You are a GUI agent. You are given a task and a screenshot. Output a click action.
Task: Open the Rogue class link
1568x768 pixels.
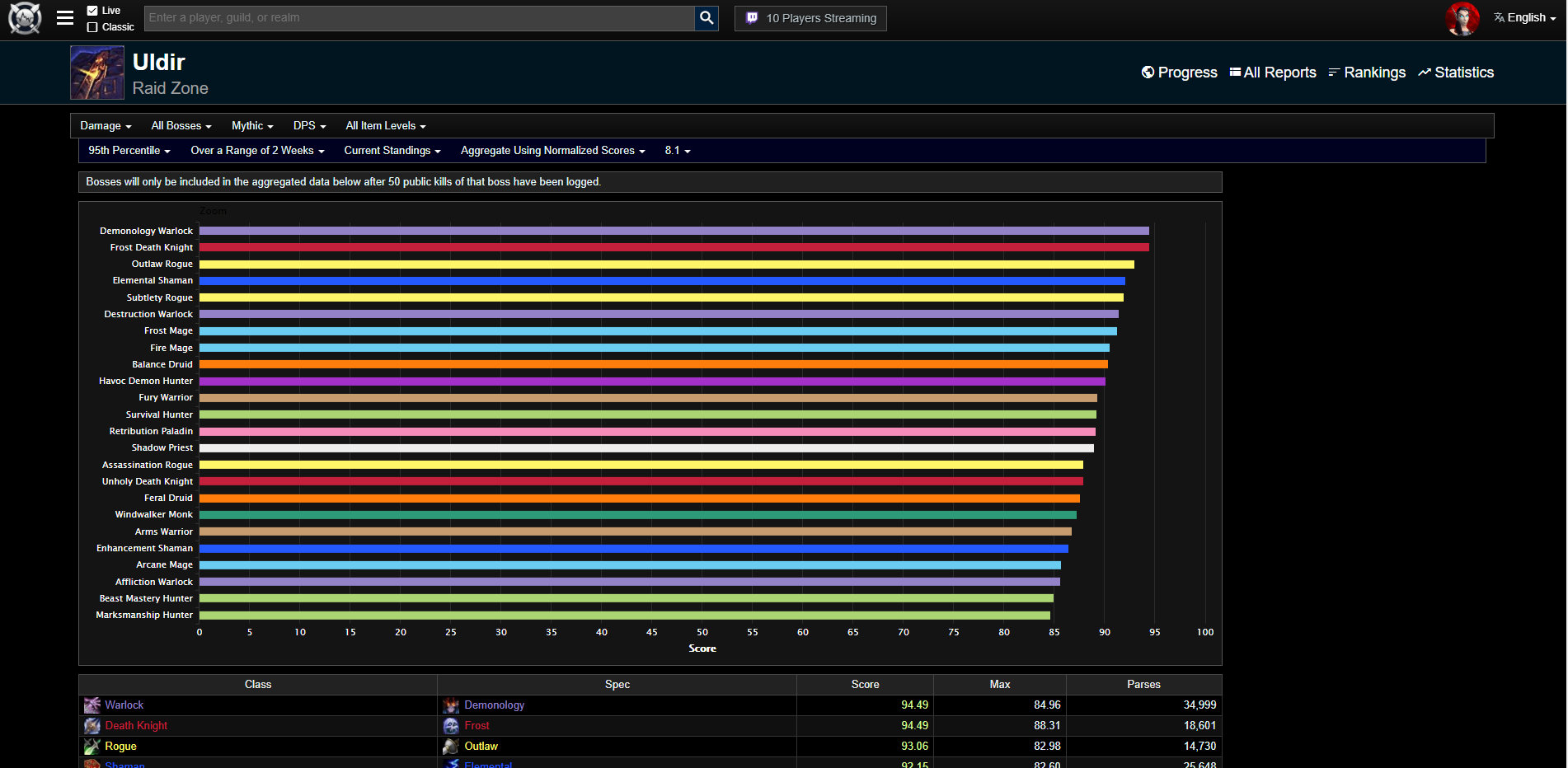click(x=121, y=747)
